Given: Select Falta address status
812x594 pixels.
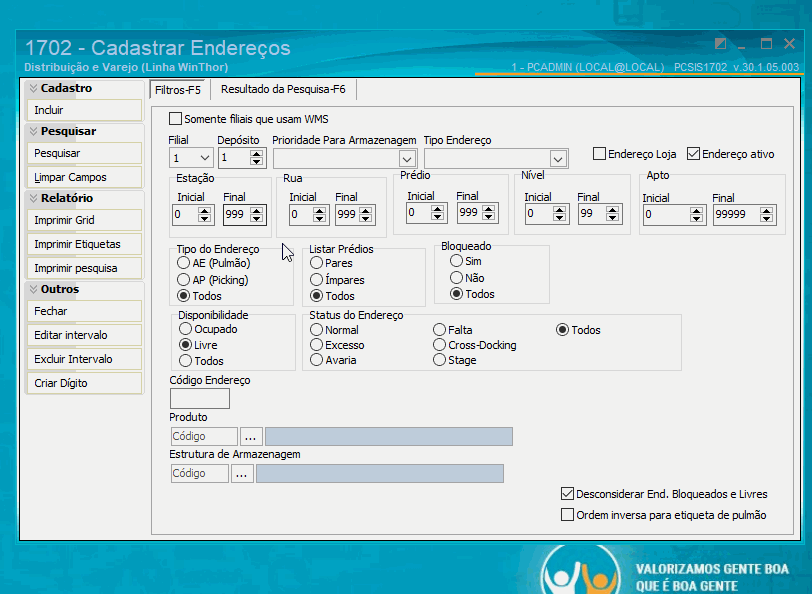Looking at the screenshot, I should coord(440,330).
